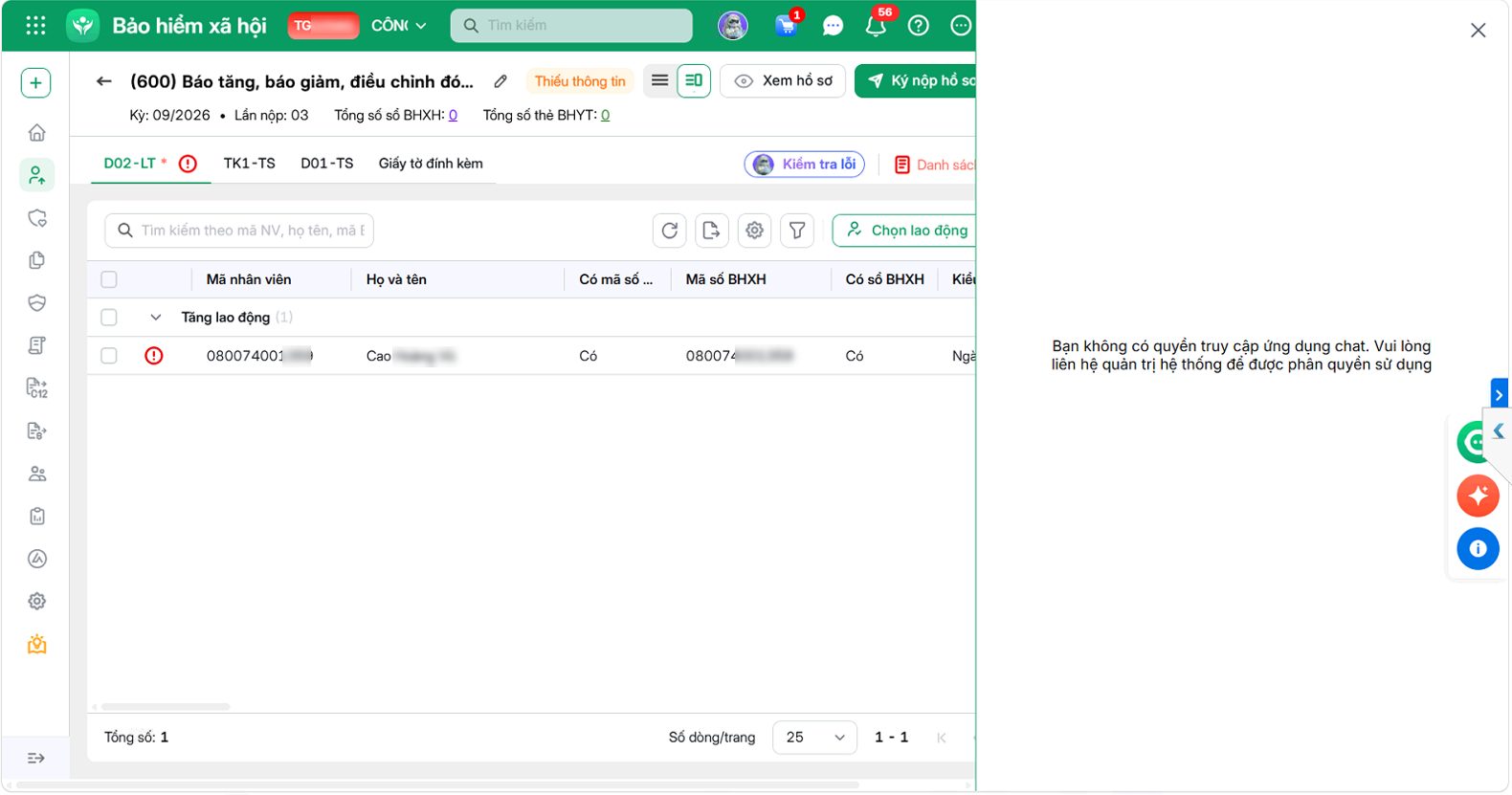The image size is (1512, 795).
Task: Open the rows-per-page dropdown showing 25
Action: point(815,738)
